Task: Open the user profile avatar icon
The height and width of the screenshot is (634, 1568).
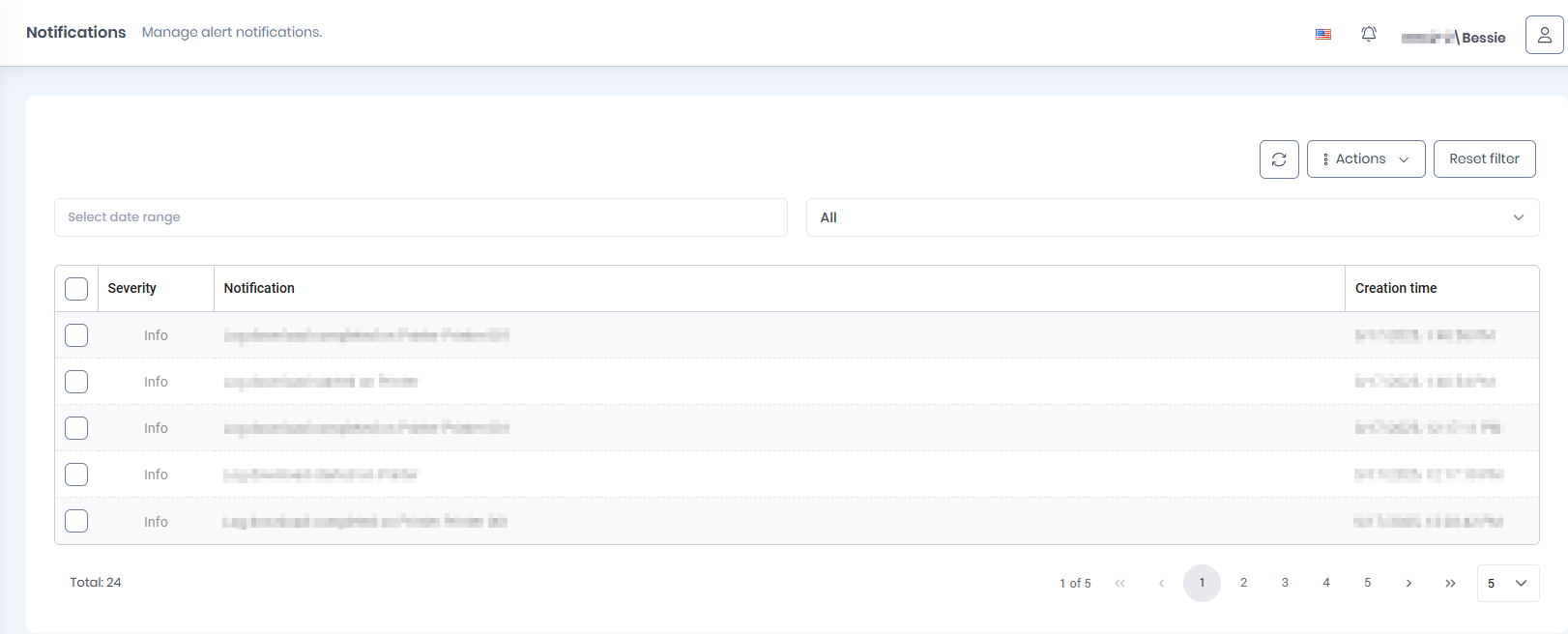Action: 1544,35
